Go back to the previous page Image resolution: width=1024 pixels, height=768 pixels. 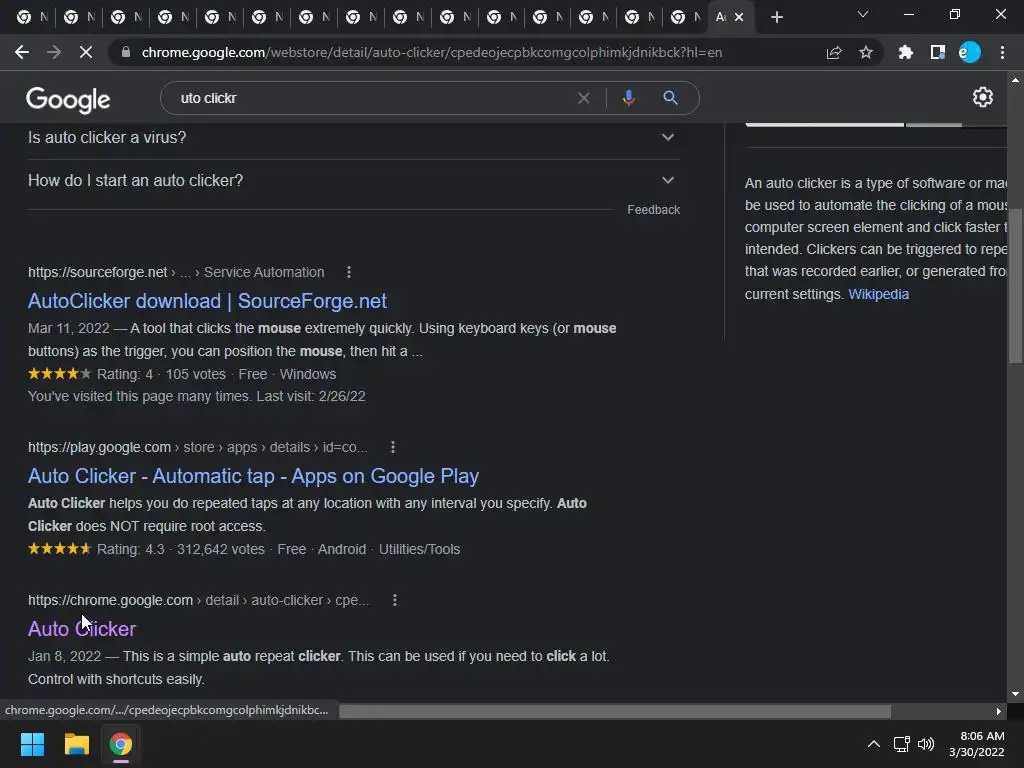coord(22,52)
